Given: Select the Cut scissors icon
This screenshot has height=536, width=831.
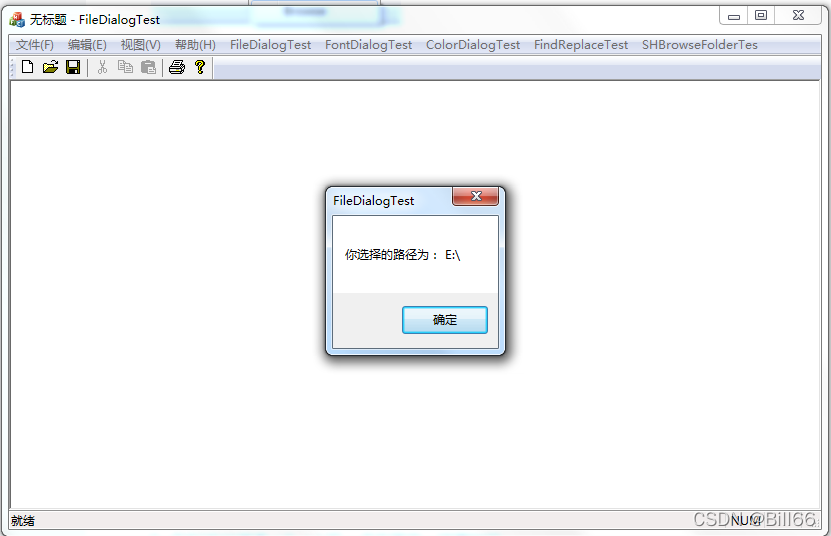Looking at the screenshot, I should pos(103,67).
